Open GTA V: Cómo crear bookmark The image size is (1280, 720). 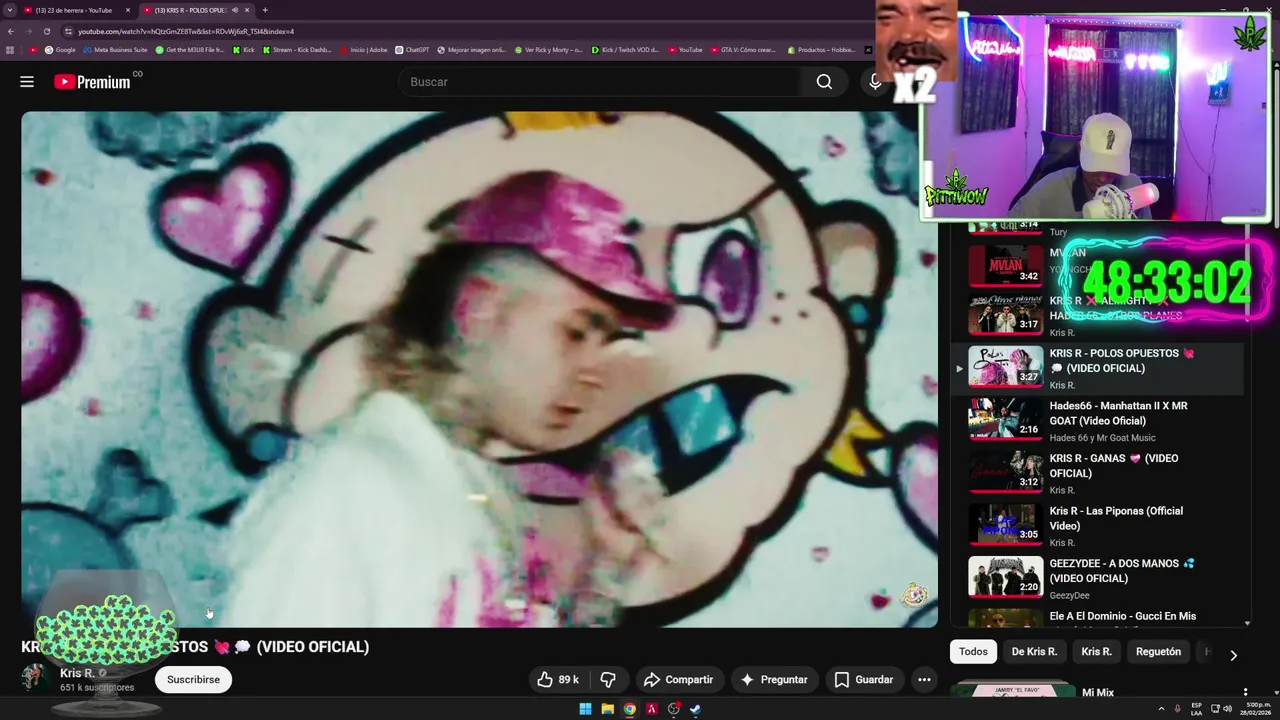pos(743,50)
